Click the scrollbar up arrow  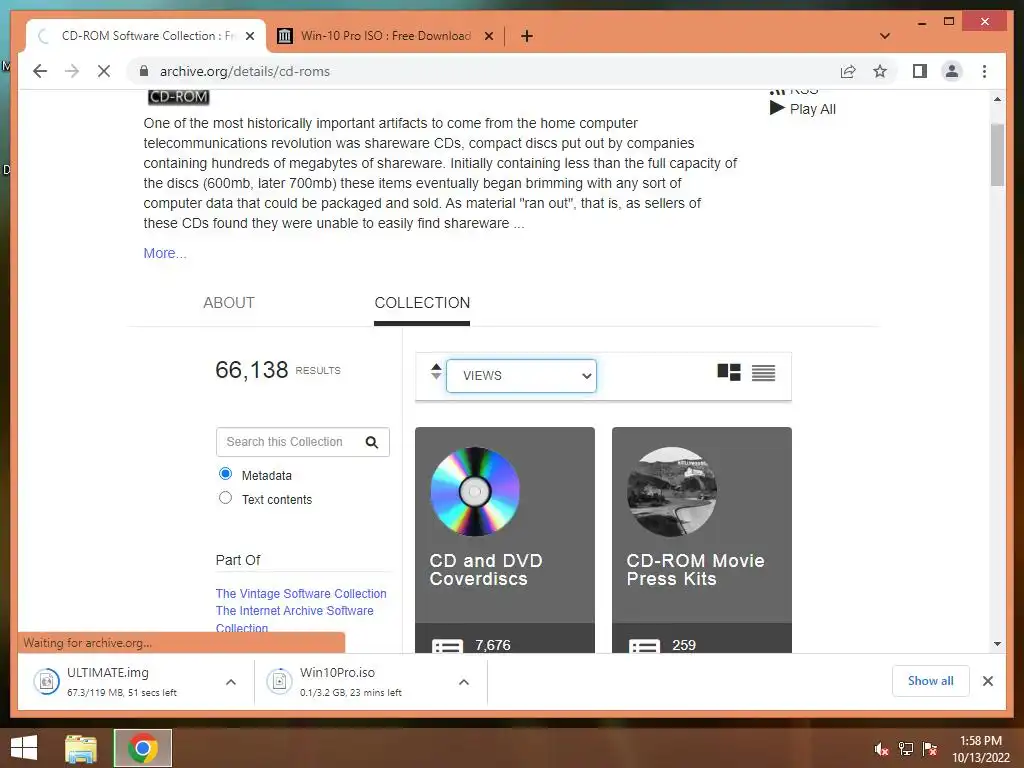tap(997, 99)
